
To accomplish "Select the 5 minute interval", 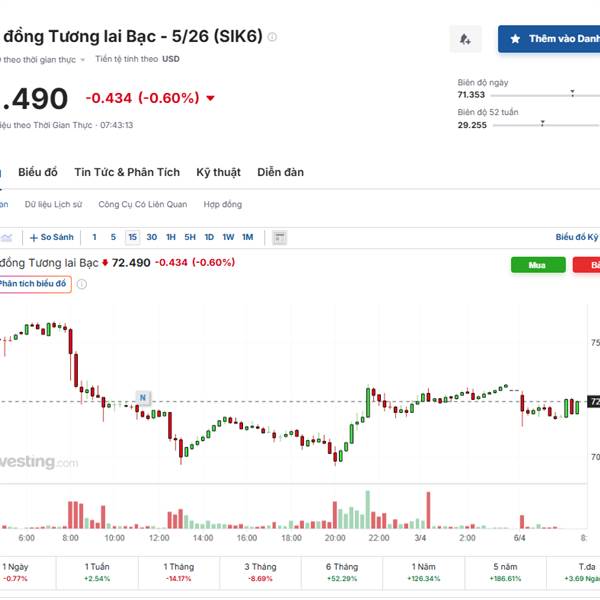I will [113, 237].
